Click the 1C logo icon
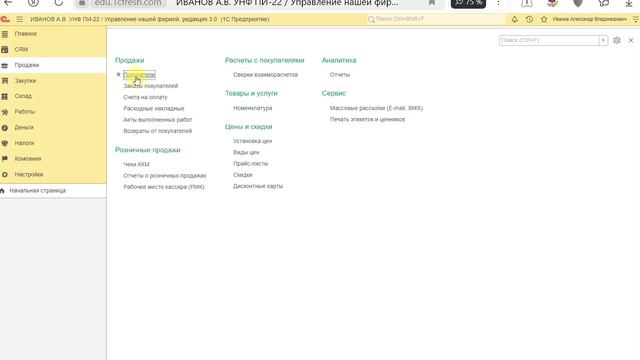 coord(5,19)
